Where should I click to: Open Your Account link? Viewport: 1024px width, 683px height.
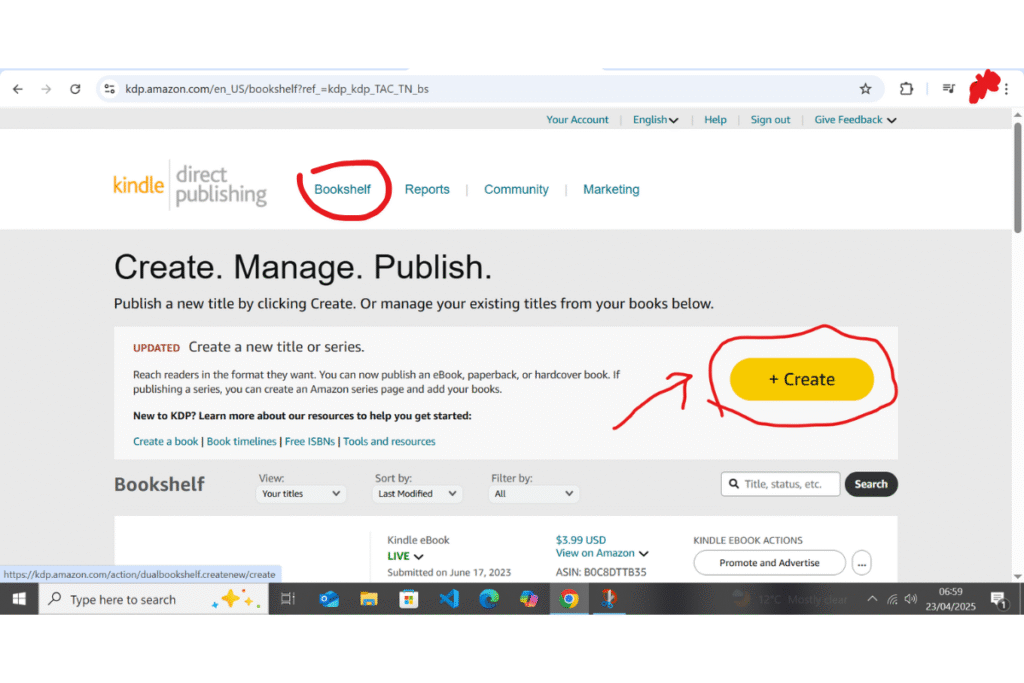[577, 119]
